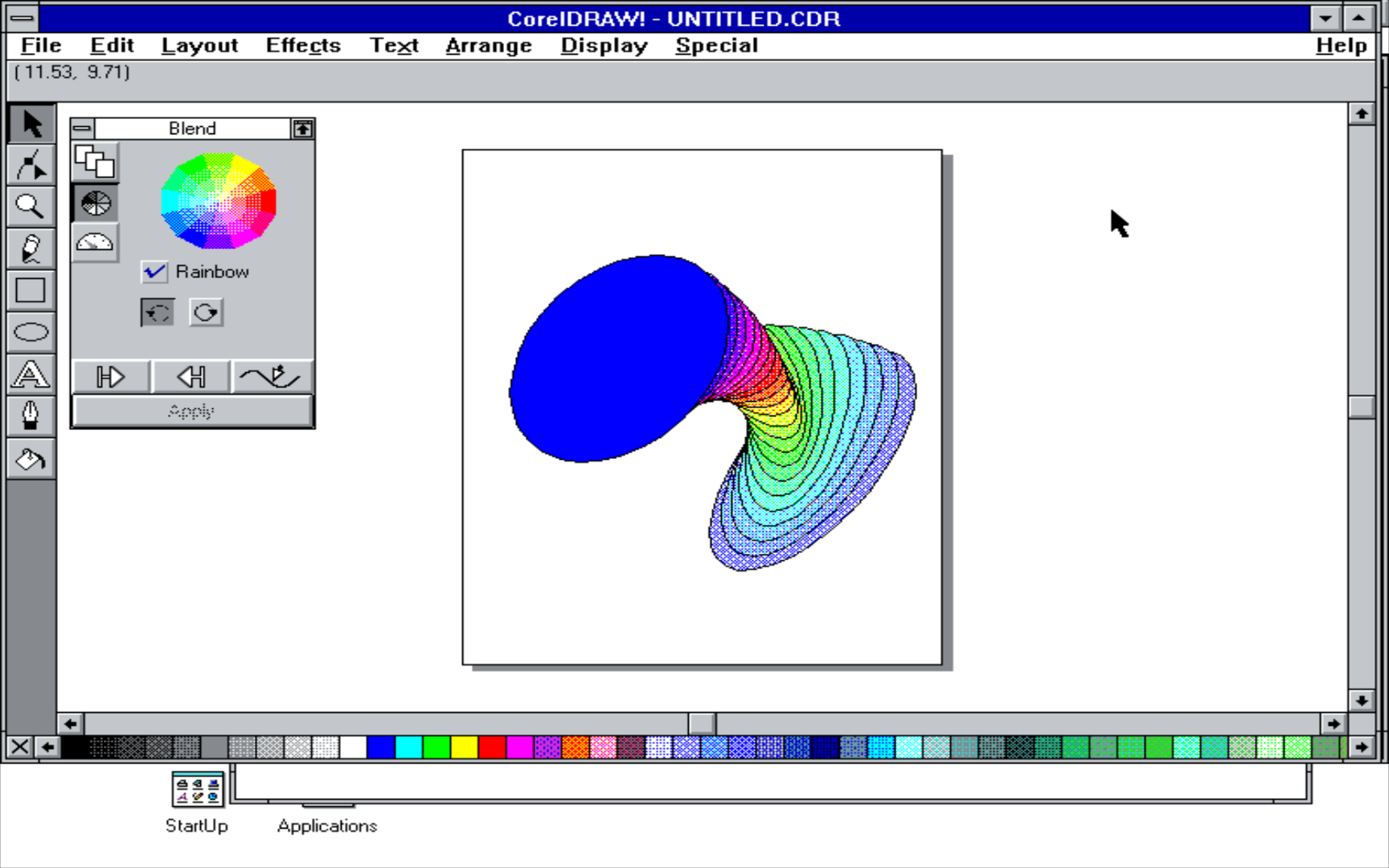This screenshot has height=868, width=1389.
Task: Pick the solid blue palette swatch
Action: (381, 747)
